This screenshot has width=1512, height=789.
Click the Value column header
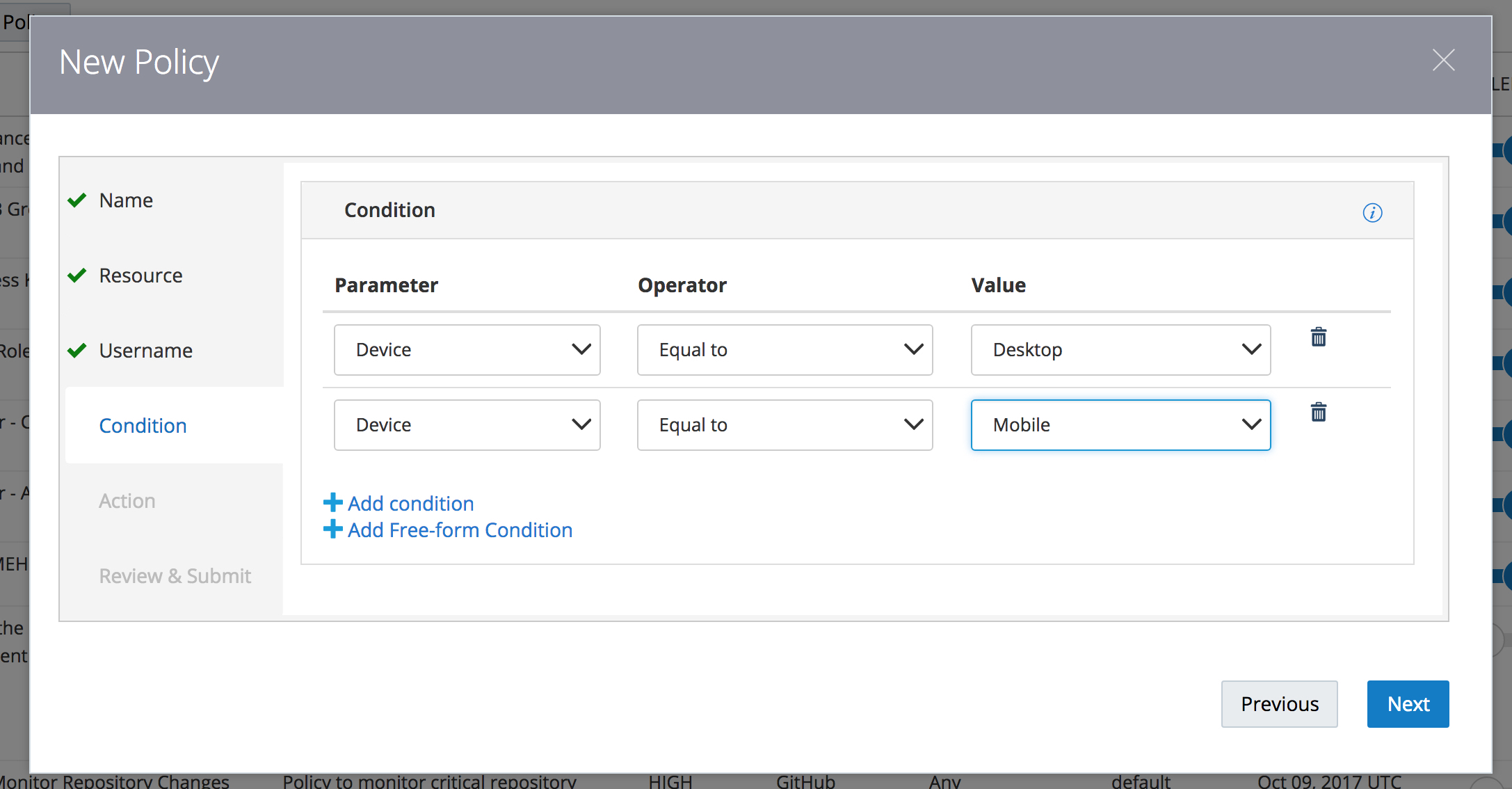(998, 285)
